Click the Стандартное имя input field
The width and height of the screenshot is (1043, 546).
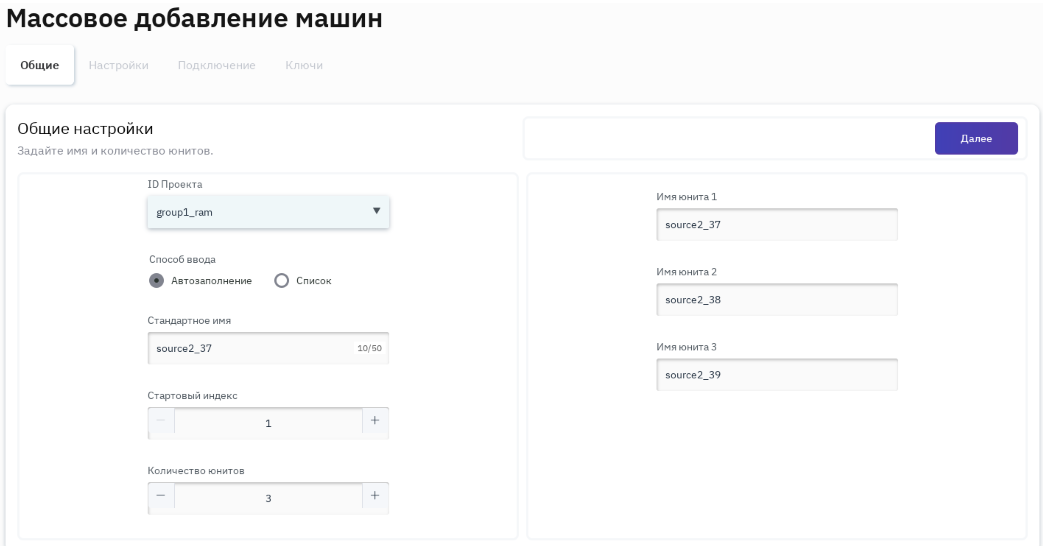[250, 349]
